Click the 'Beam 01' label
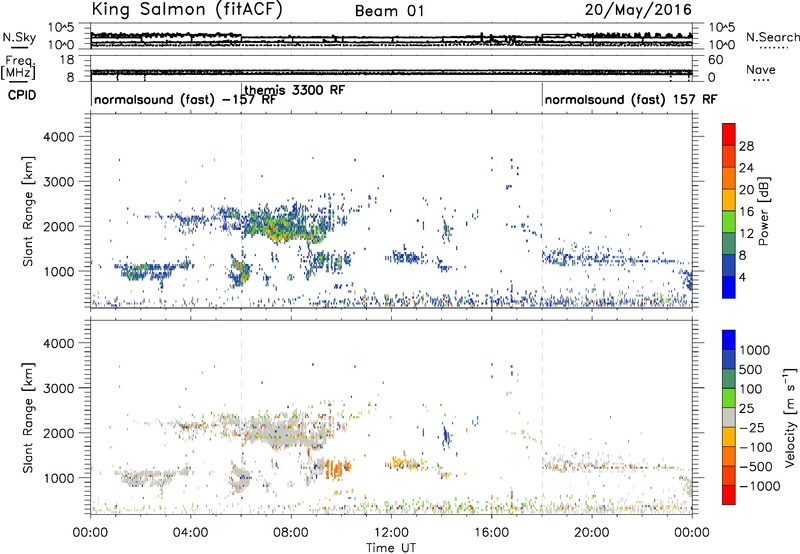 (389, 11)
